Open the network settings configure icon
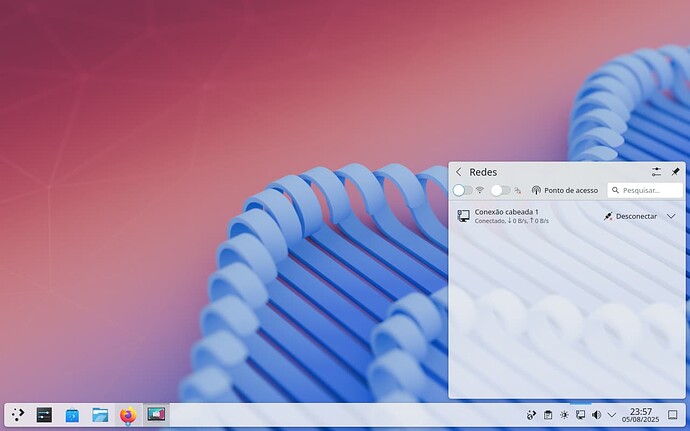This screenshot has width=690, height=431. click(x=656, y=172)
